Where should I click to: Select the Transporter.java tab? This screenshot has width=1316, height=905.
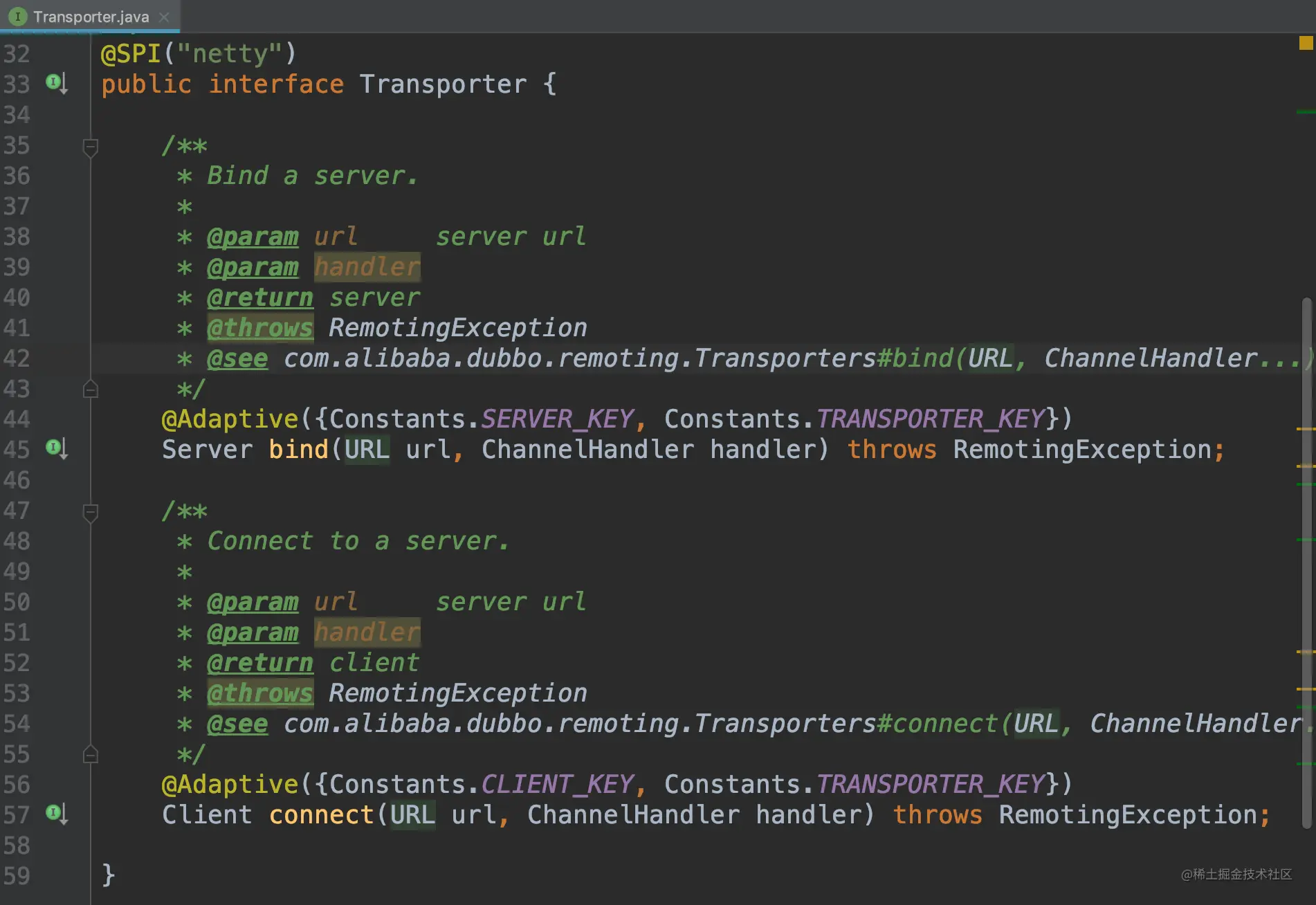pyautogui.click(x=90, y=16)
